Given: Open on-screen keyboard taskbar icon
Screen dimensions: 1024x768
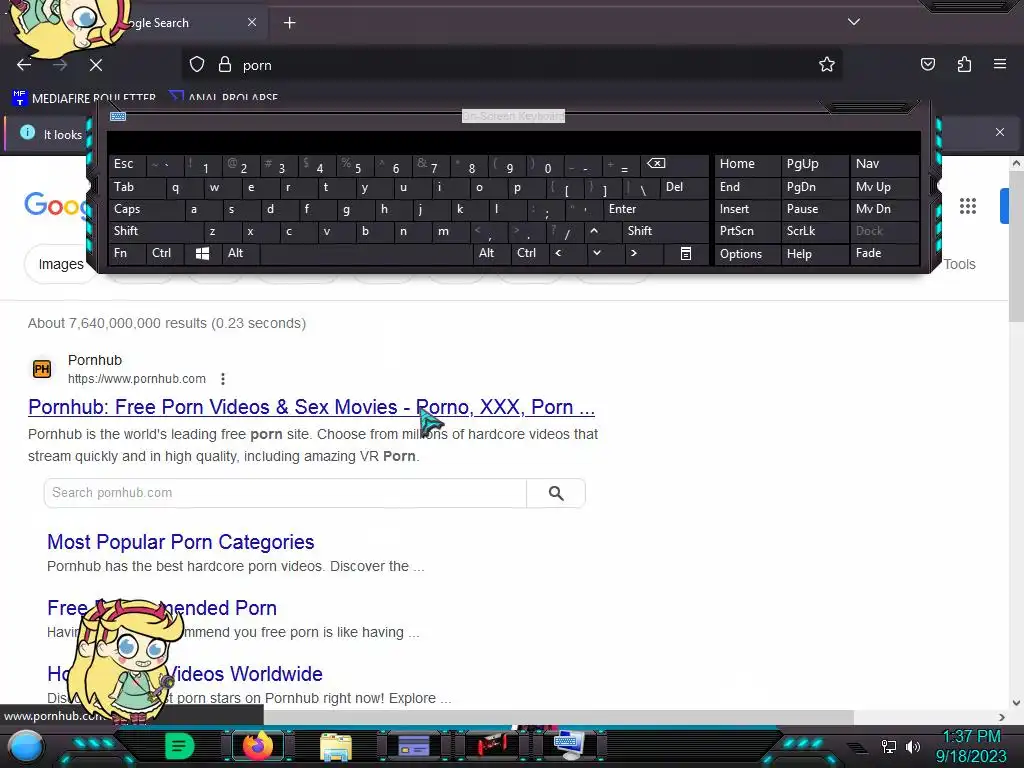Looking at the screenshot, I should point(569,745).
